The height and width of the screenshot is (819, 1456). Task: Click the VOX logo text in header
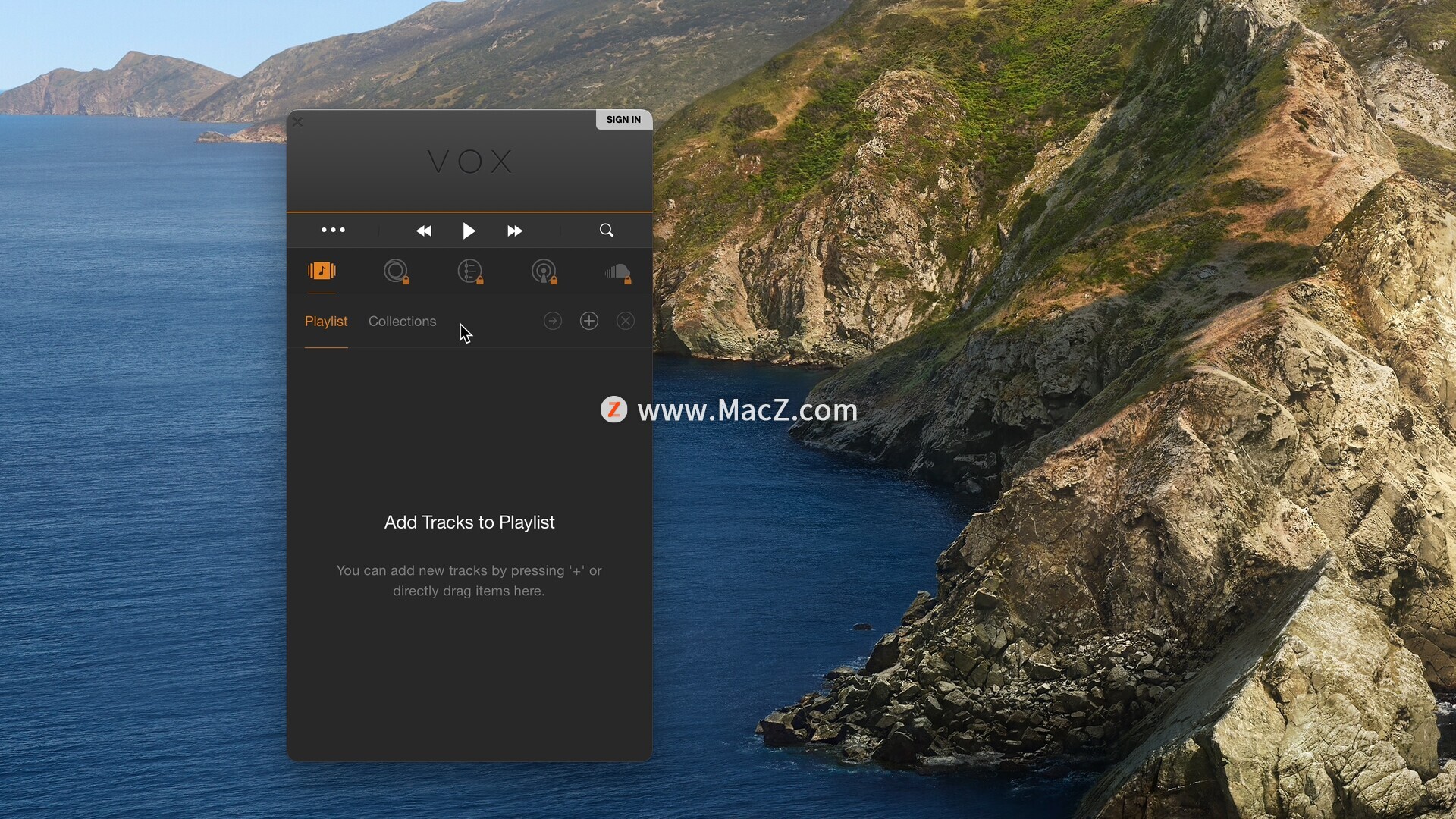click(470, 162)
